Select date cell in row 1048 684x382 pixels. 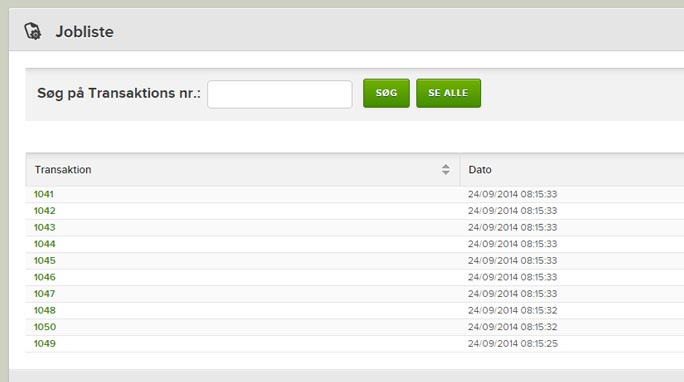point(513,310)
